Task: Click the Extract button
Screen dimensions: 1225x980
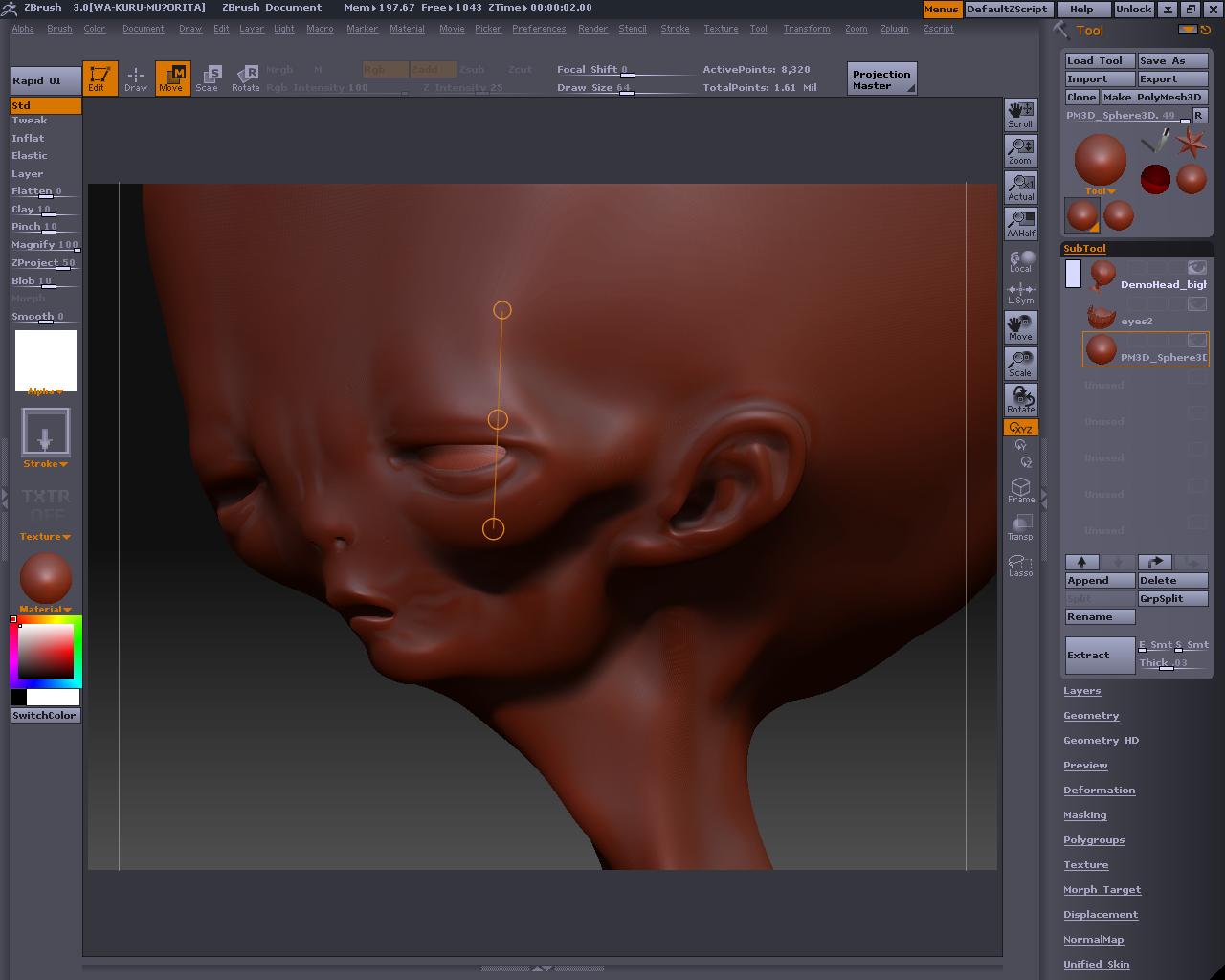Action: pyautogui.click(x=1101, y=656)
